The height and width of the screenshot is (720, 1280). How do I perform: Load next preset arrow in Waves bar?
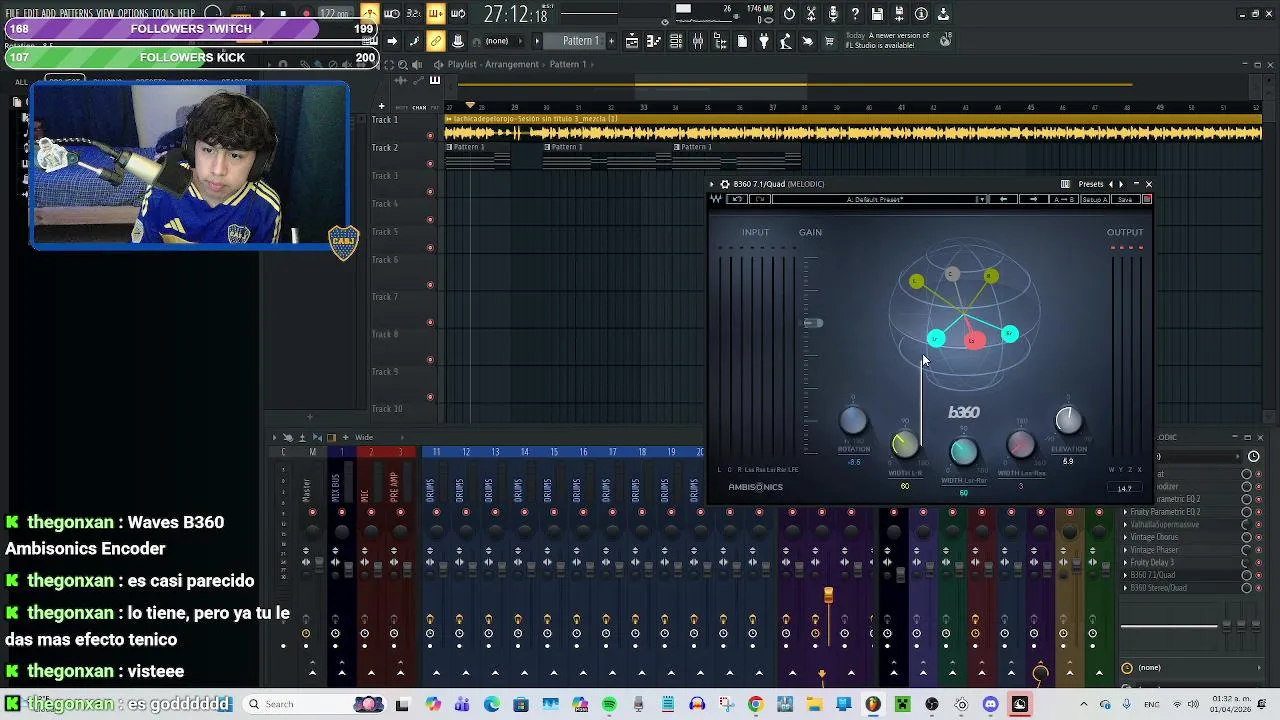click(1033, 199)
